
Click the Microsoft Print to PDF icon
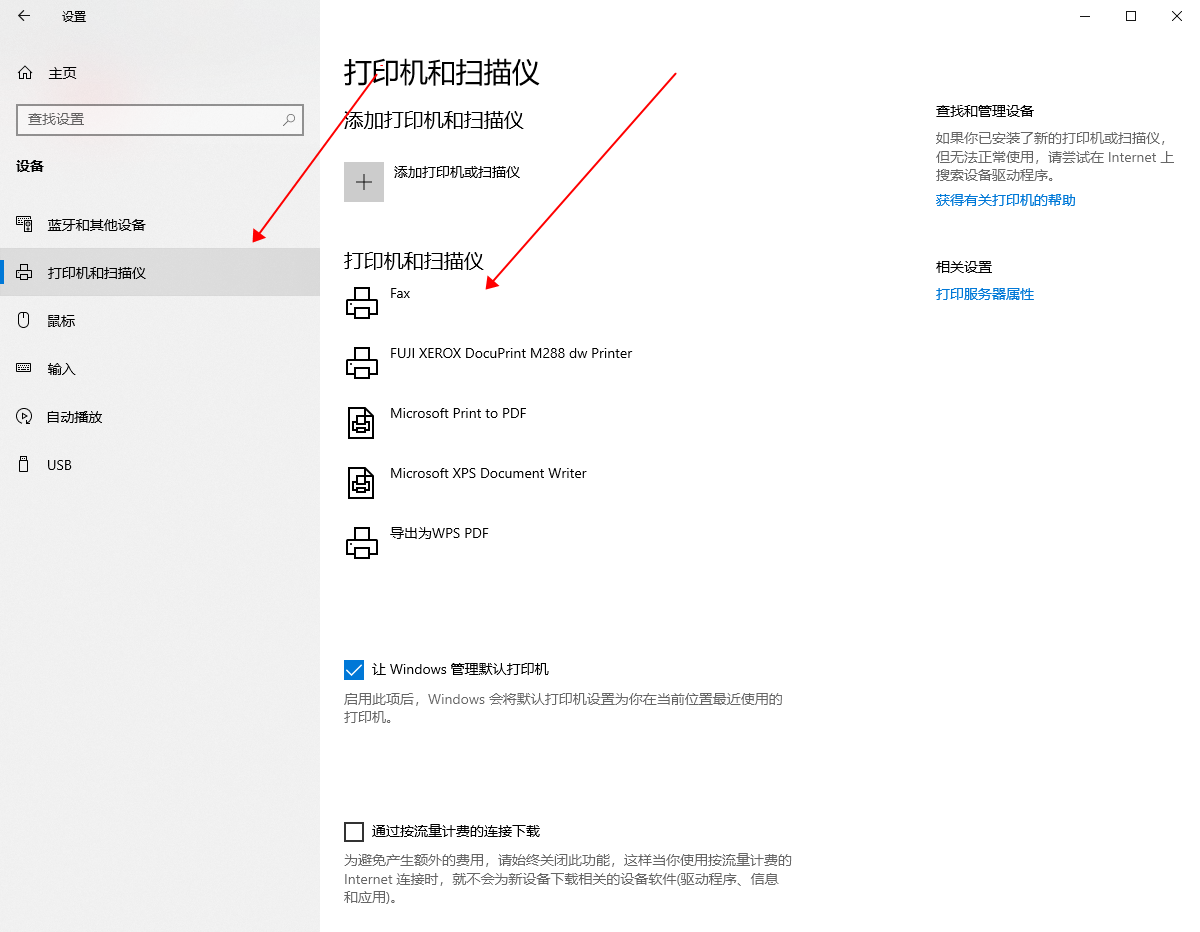pos(361,423)
